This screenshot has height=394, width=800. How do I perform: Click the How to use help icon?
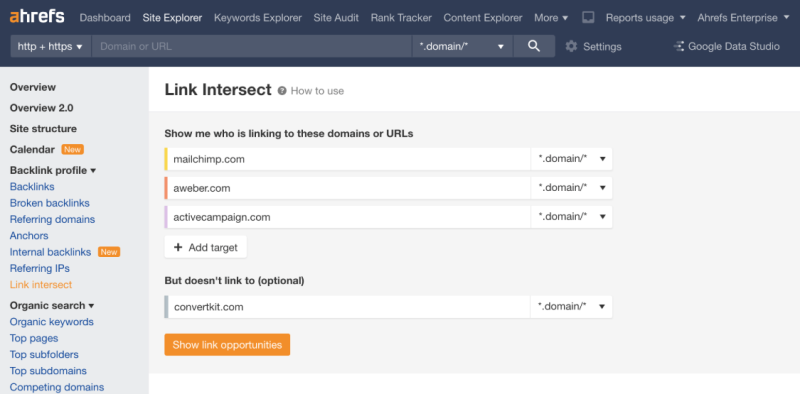[x=282, y=91]
